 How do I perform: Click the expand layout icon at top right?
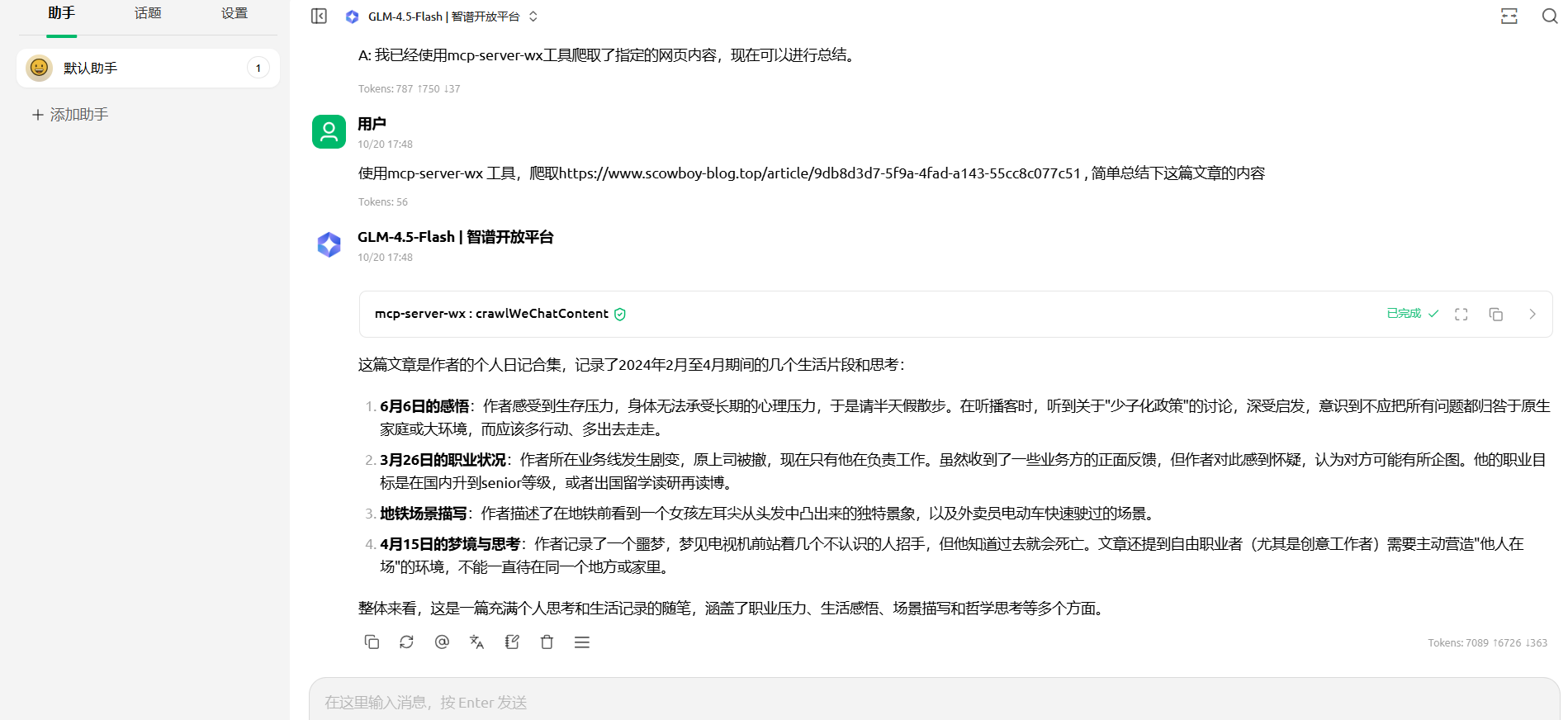tap(1509, 17)
